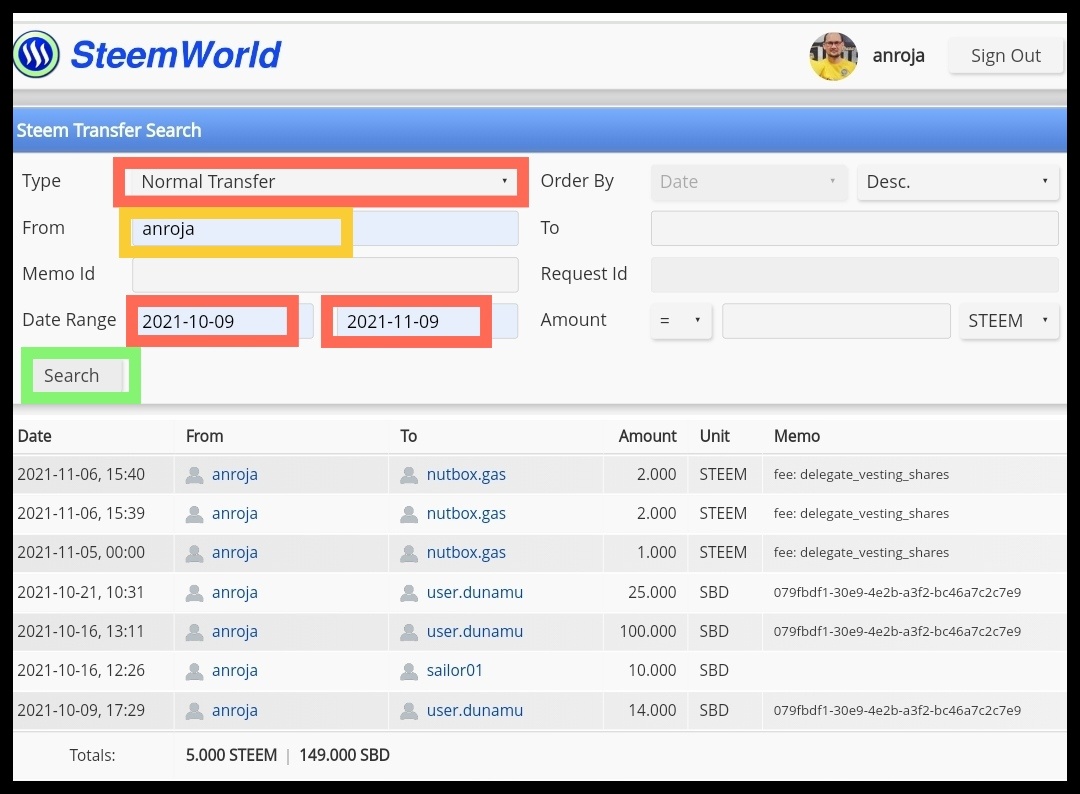The width and height of the screenshot is (1080, 794).
Task: Open nutbox.gas link in the 15:40 row
Action: 466,474
